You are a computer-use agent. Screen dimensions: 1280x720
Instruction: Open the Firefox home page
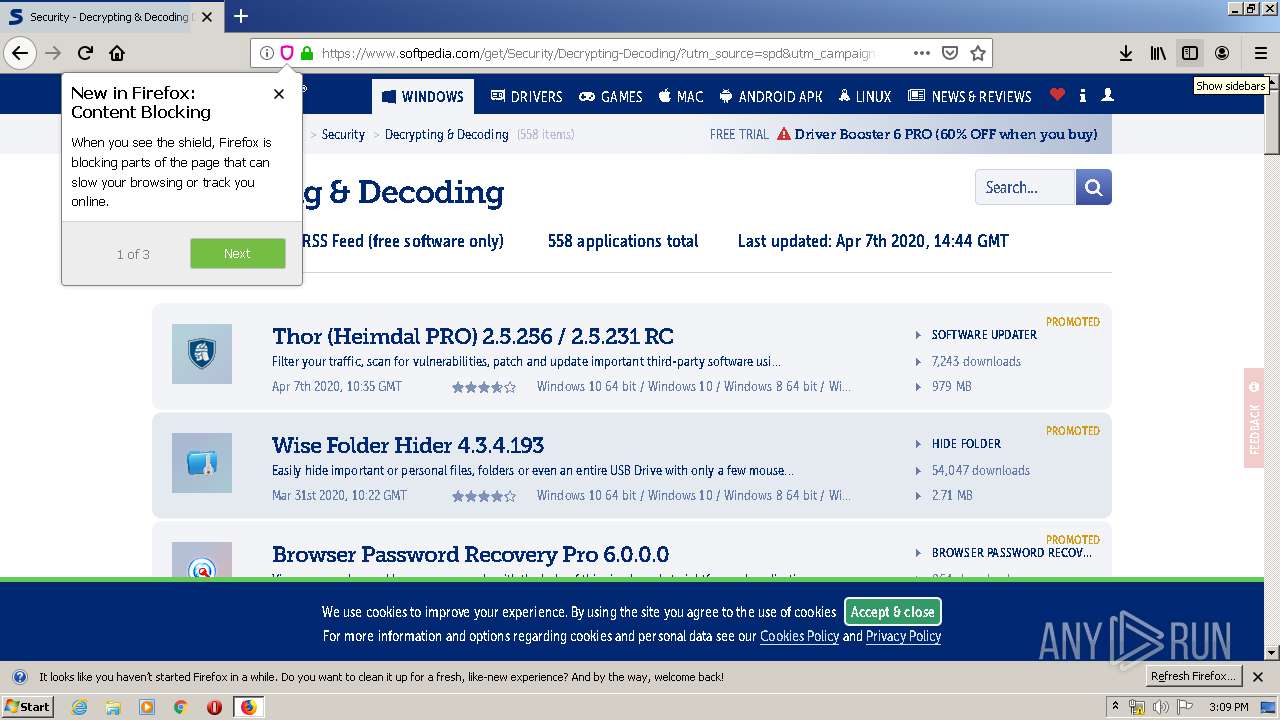(117, 53)
